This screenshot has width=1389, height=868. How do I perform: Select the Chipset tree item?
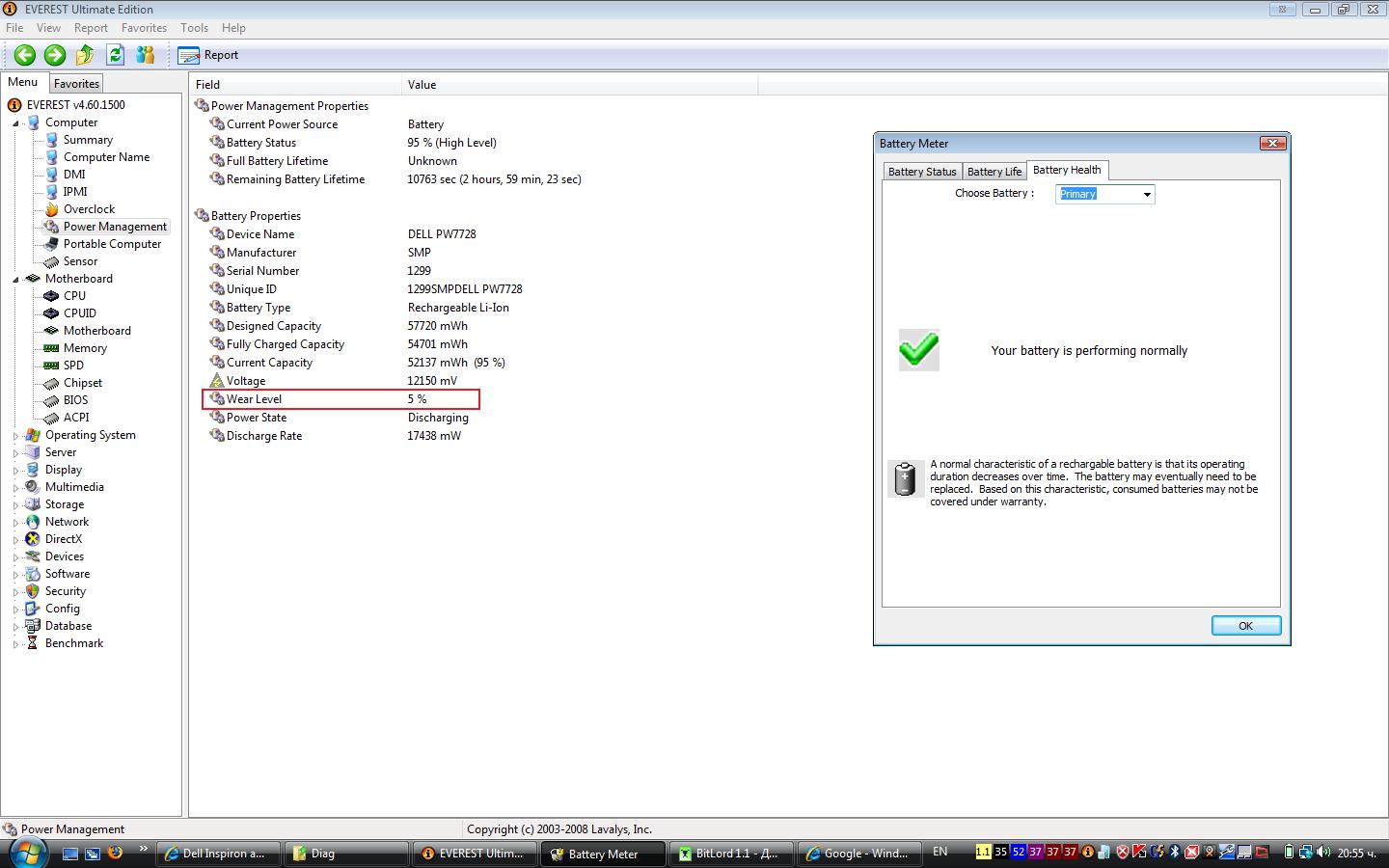[83, 383]
